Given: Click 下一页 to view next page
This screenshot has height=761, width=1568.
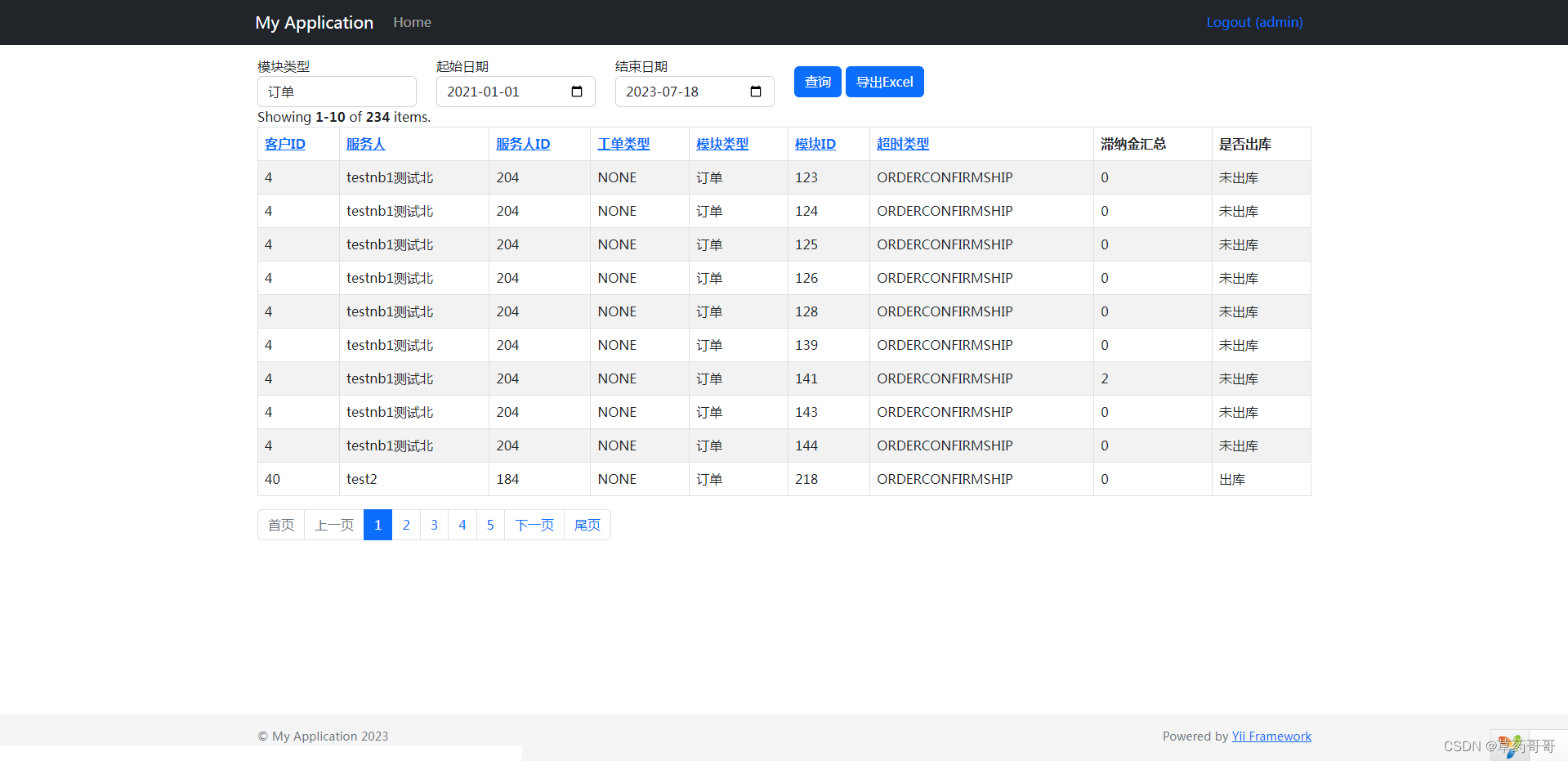Looking at the screenshot, I should 534,525.
